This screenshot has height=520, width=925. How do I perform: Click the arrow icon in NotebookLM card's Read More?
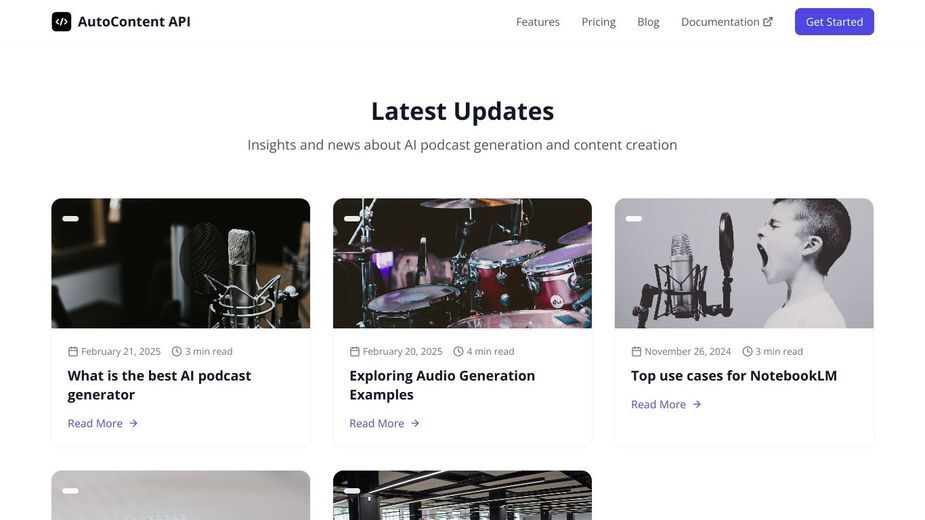pos(697,404)
